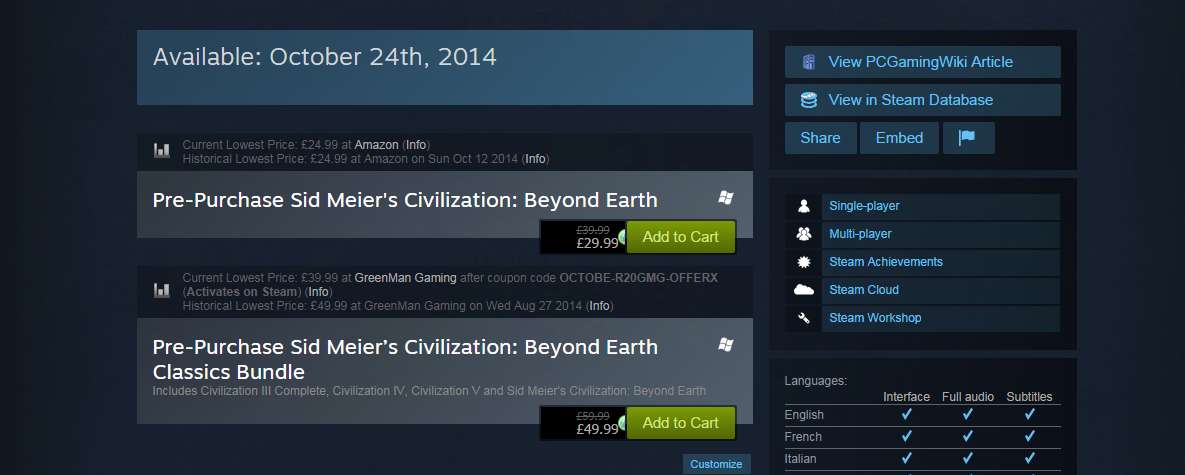The image size is (1185, 475).
Task: Open price chart icon for Classics Bundle
Action: (162, 290)
